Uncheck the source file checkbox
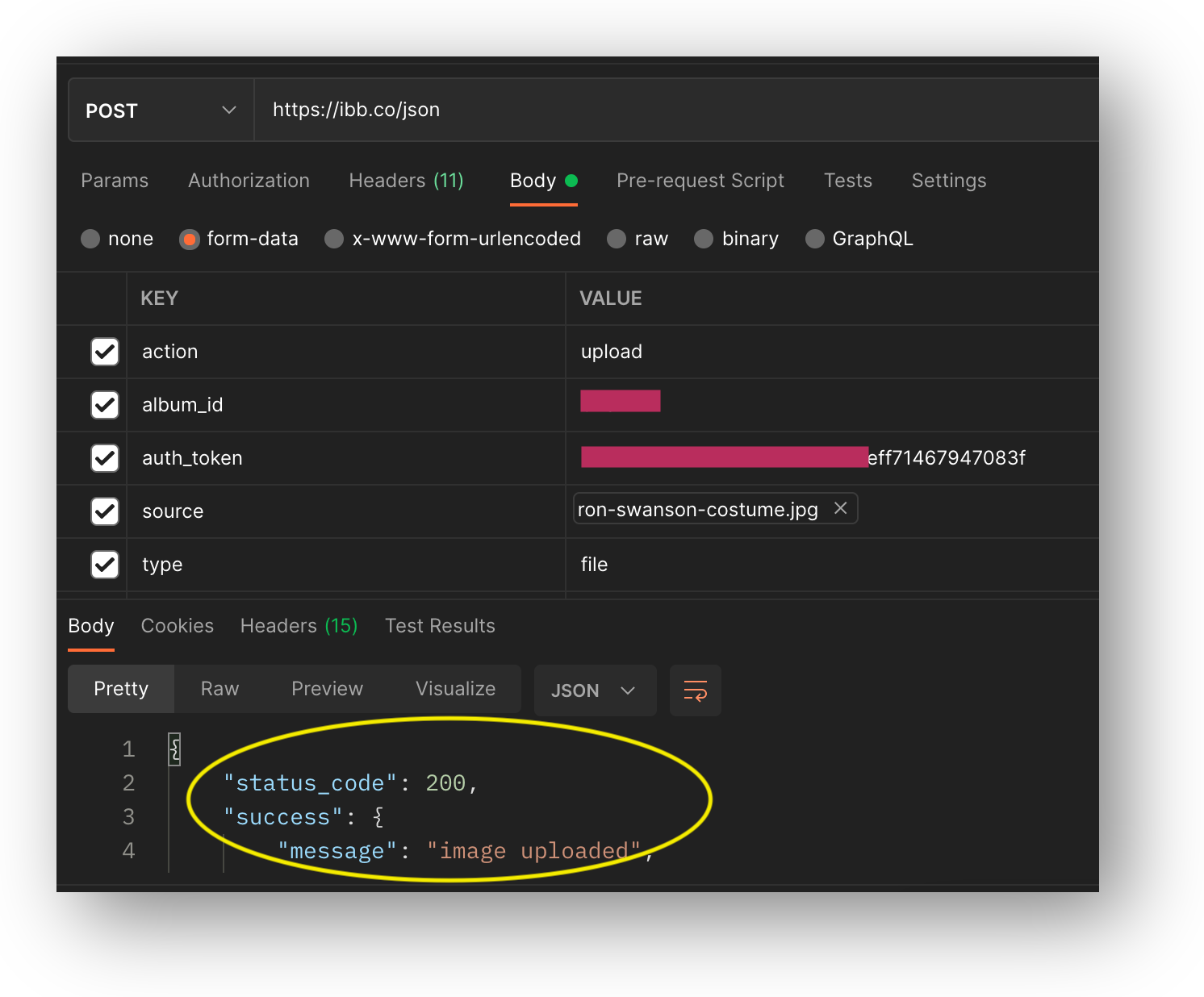The image size is (1204, 997). click(x=105, y=511)
